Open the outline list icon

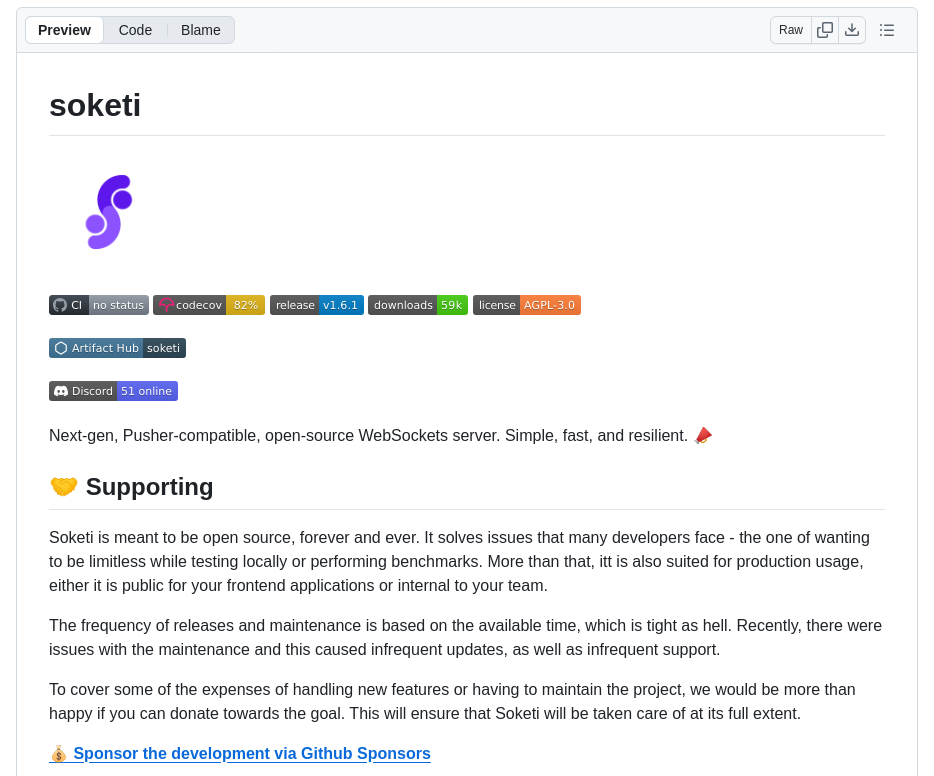click(x=887, y=30)
